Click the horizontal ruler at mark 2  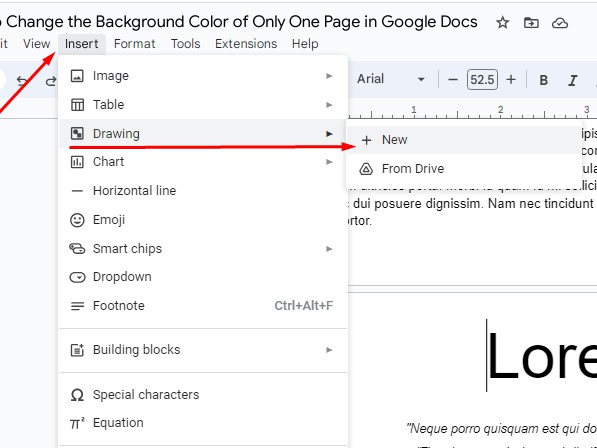click(x=500, y=110)
